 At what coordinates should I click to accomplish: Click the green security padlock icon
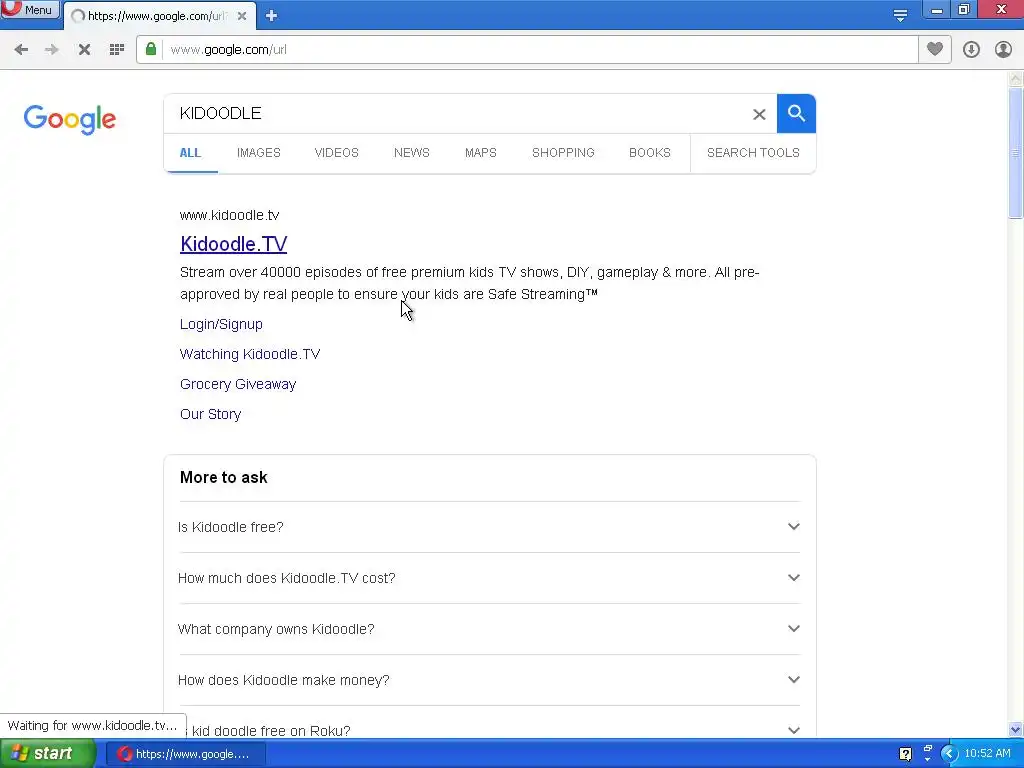click(151, 50)
